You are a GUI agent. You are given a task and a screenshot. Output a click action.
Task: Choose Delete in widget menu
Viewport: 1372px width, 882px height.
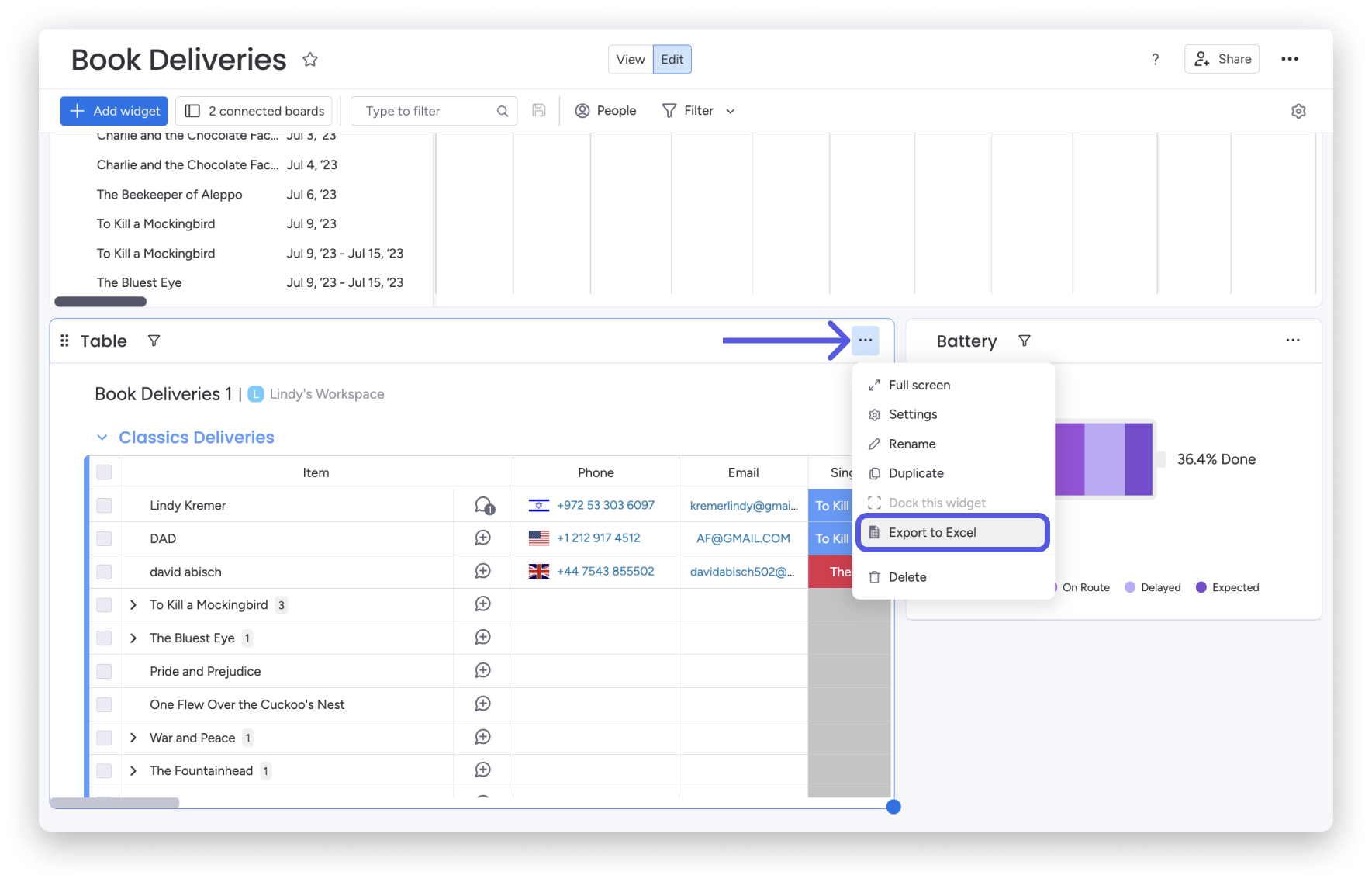coord(954,577)
